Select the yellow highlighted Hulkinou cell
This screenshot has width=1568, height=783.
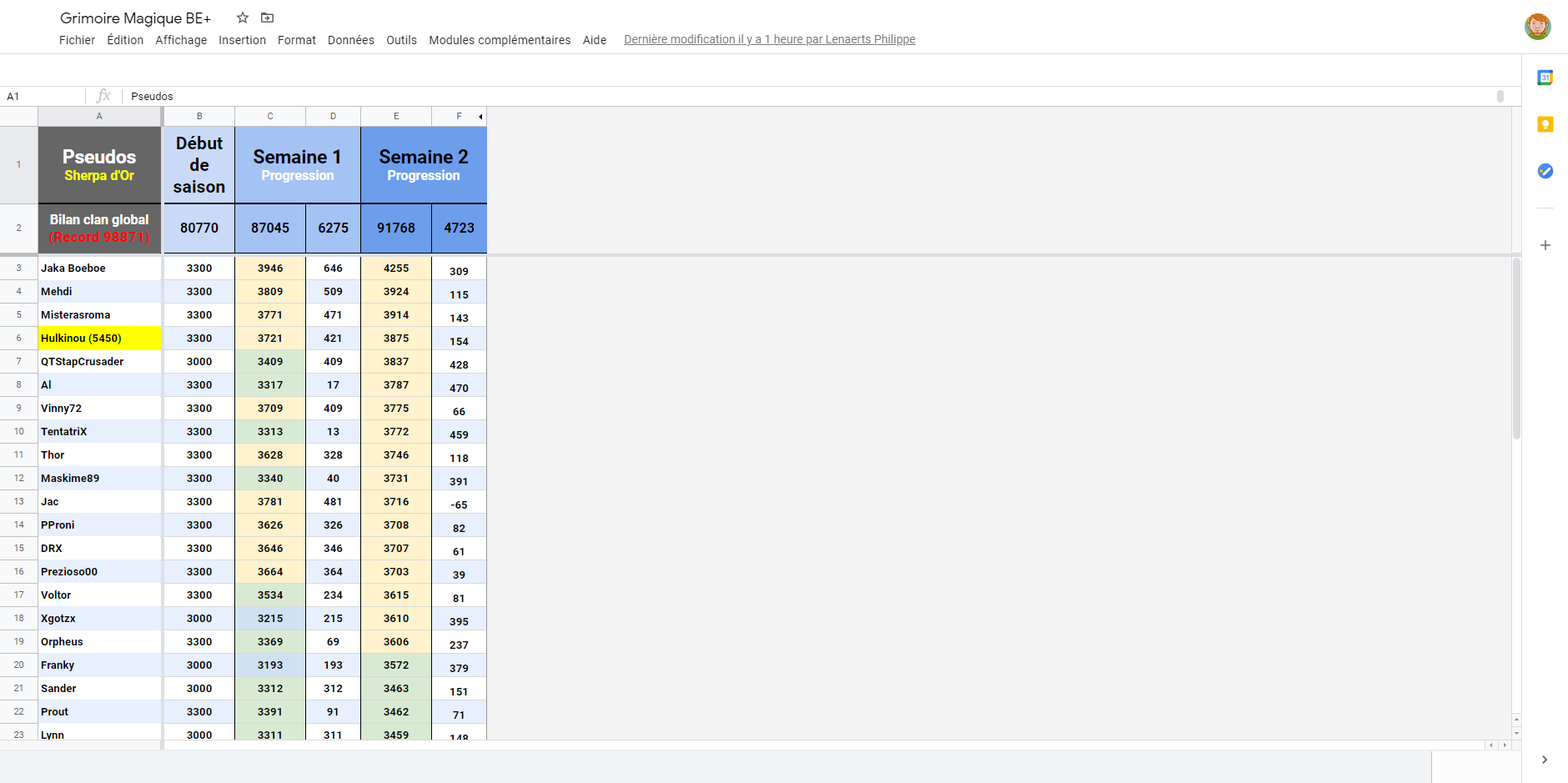[x=98, y=338]
